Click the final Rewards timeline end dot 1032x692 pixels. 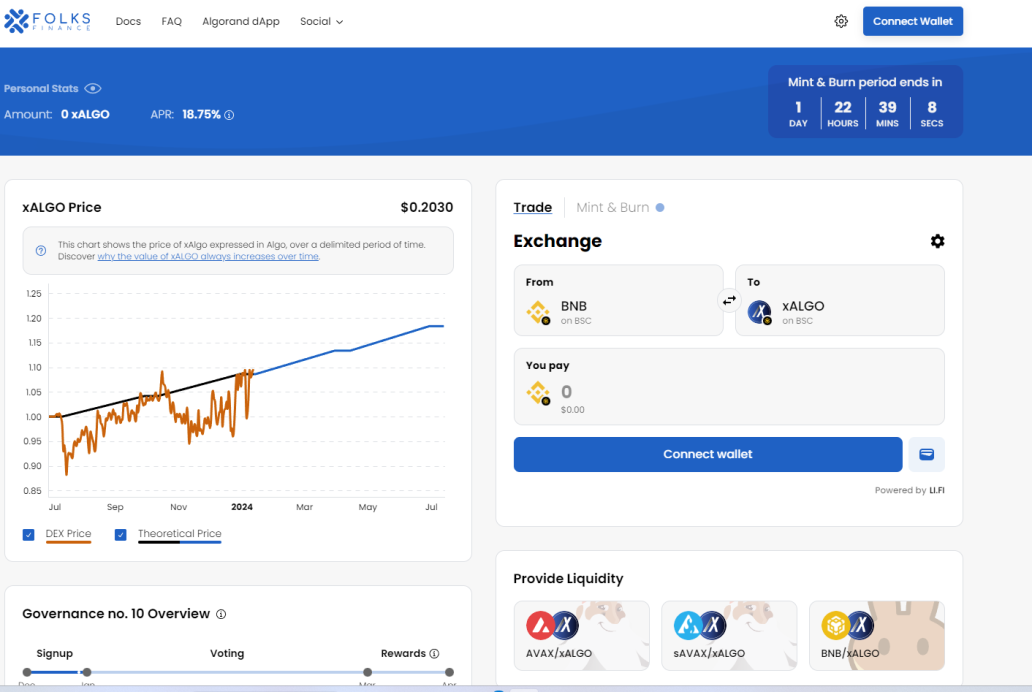(x=449, y=672)
